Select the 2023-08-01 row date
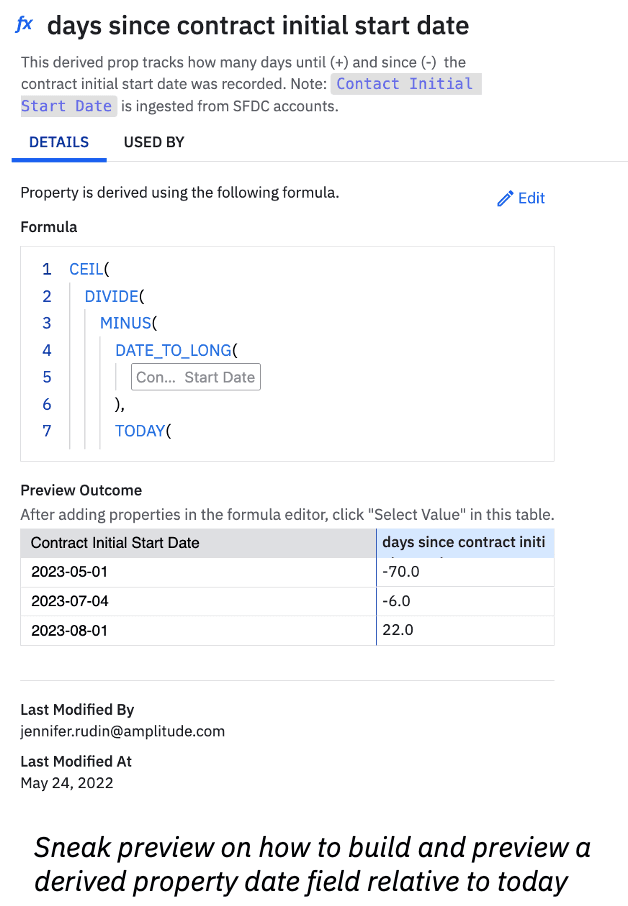The image size is (628, 906). tap(69, 630)
